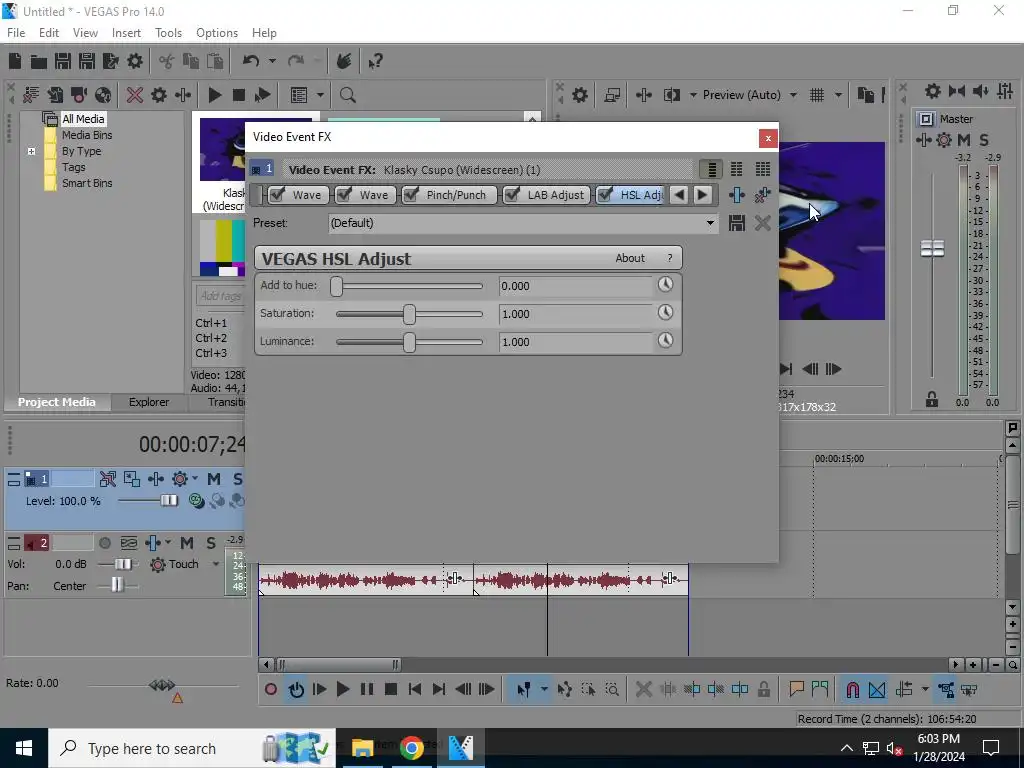The height and width of the screenshot is (768, 1024).
Task: Mute video track 1 with M button
Action: click(214, 479)
